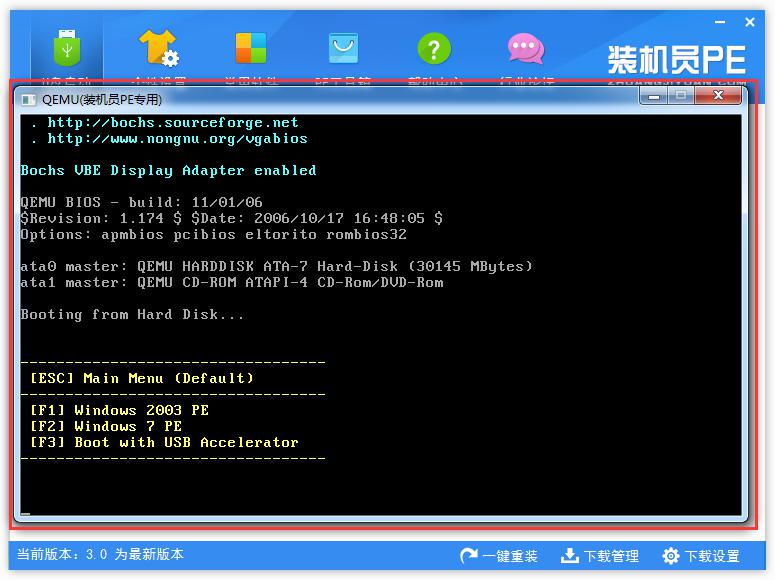Expand the main window dropdown menu arrow
This screenshot has width=775, height=580.
pyautogui.click(x=718, y=22)
